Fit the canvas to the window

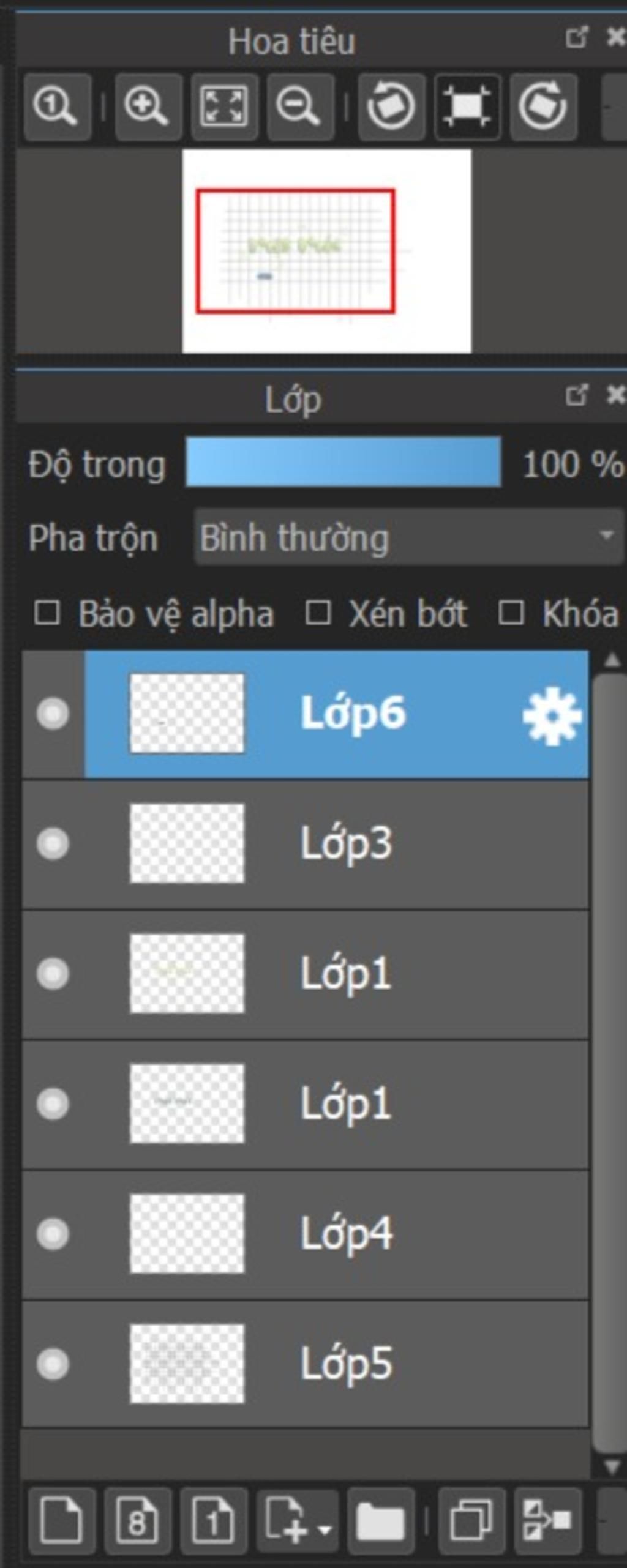coord(224,106)
